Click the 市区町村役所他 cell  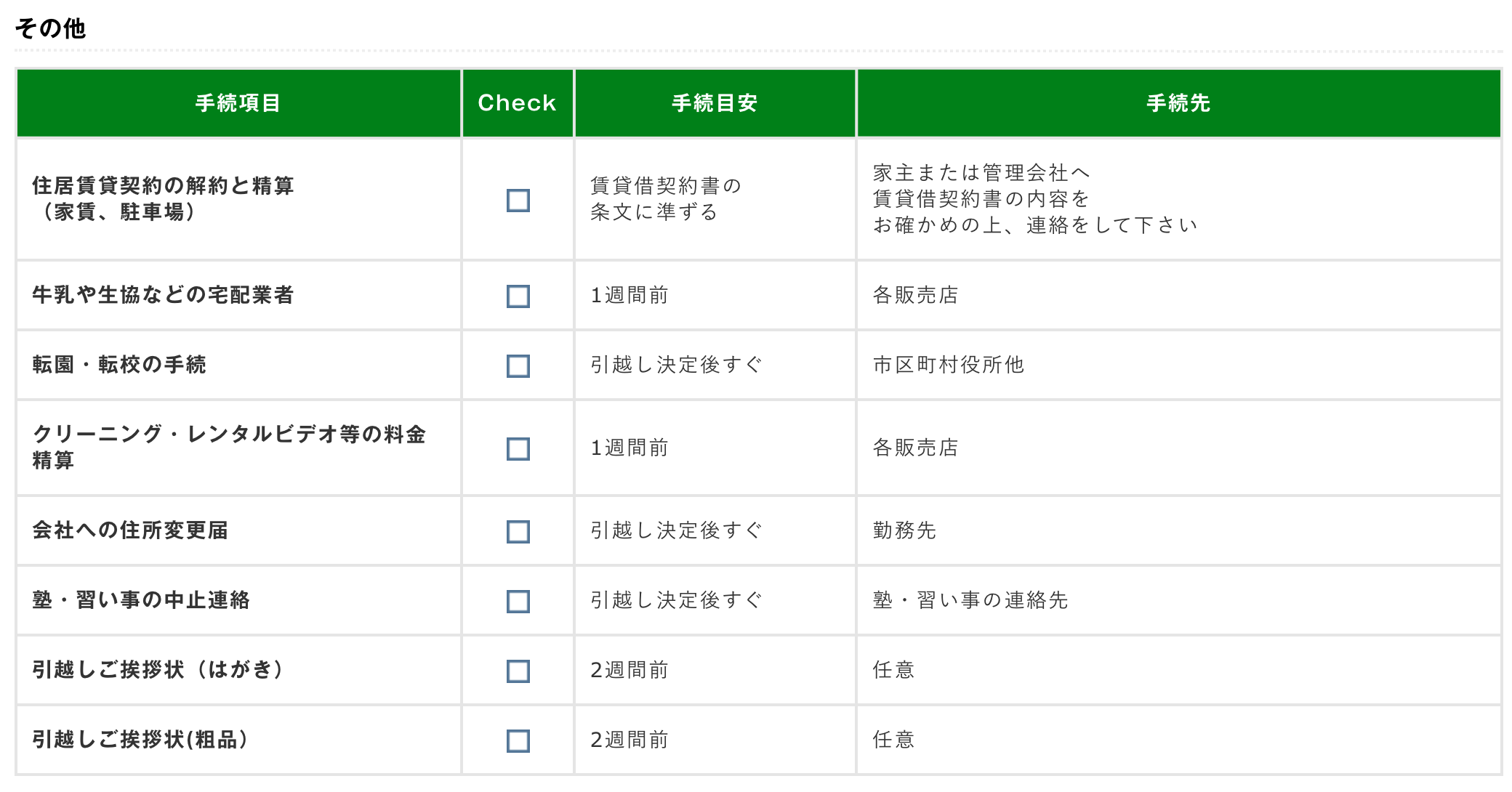point(948,365)
